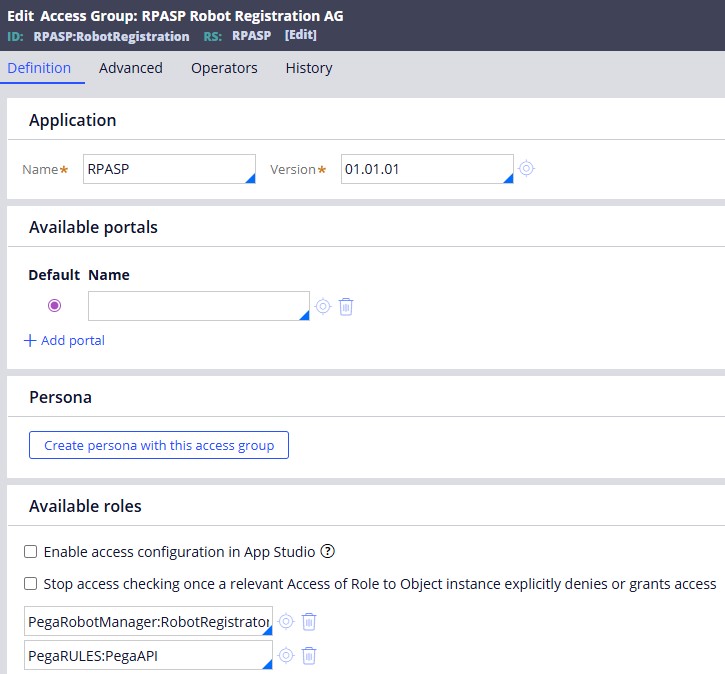Click help icon for App Studio access
The height and width of the screenshot is (674, 725).
coord(327,551)
